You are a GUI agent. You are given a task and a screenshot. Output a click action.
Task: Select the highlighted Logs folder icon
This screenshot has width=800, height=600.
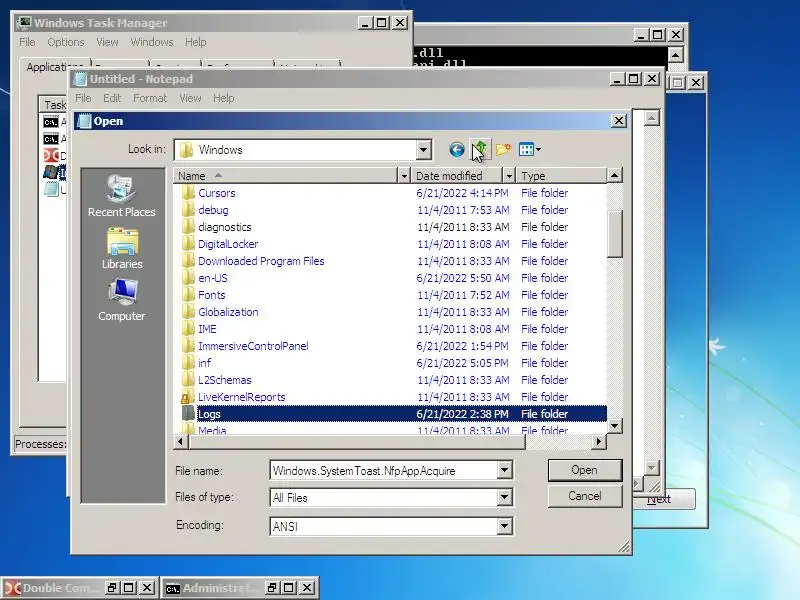(x=188, y=414)
